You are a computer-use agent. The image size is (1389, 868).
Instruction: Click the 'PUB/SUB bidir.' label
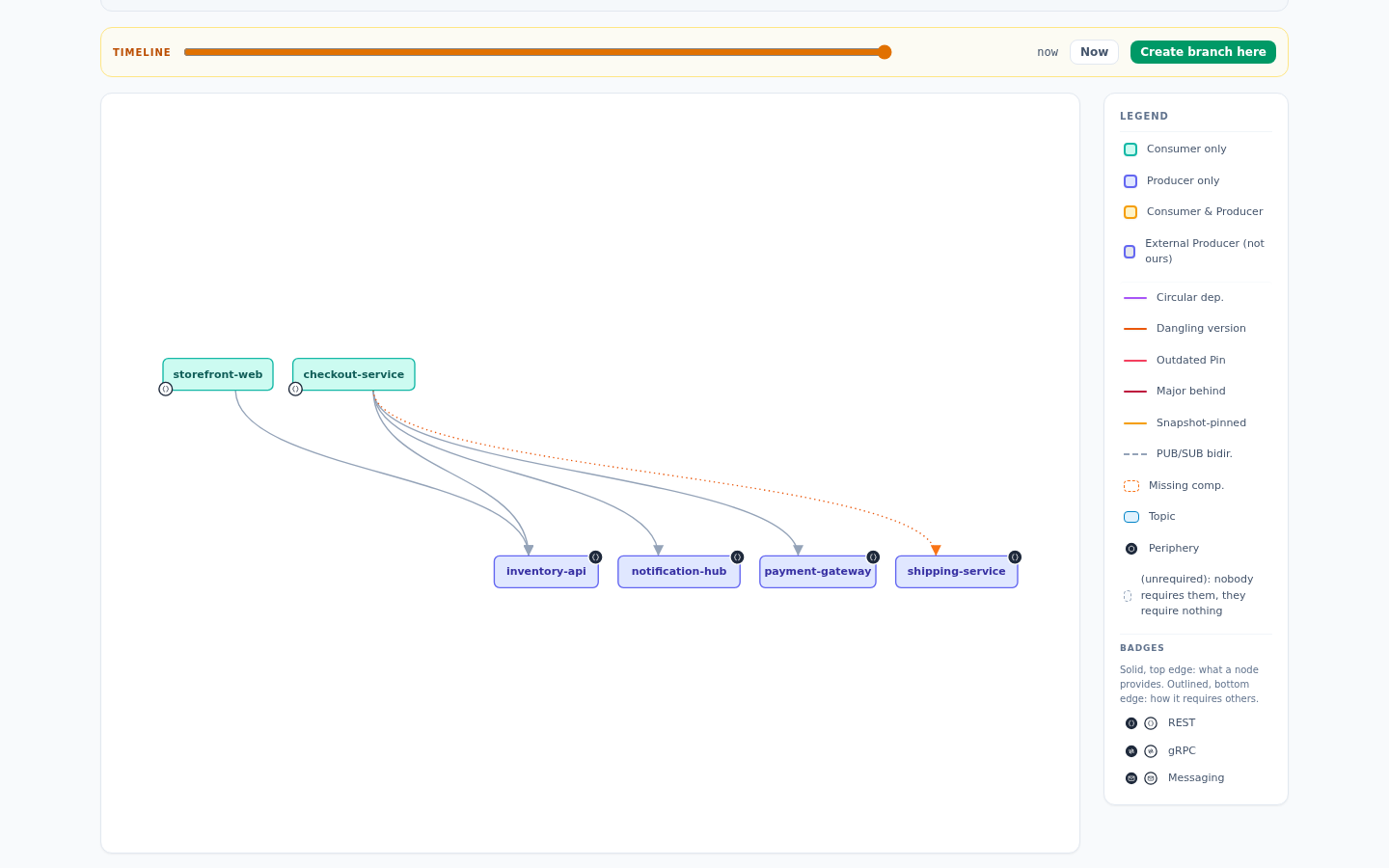(x=1194, y=453)
